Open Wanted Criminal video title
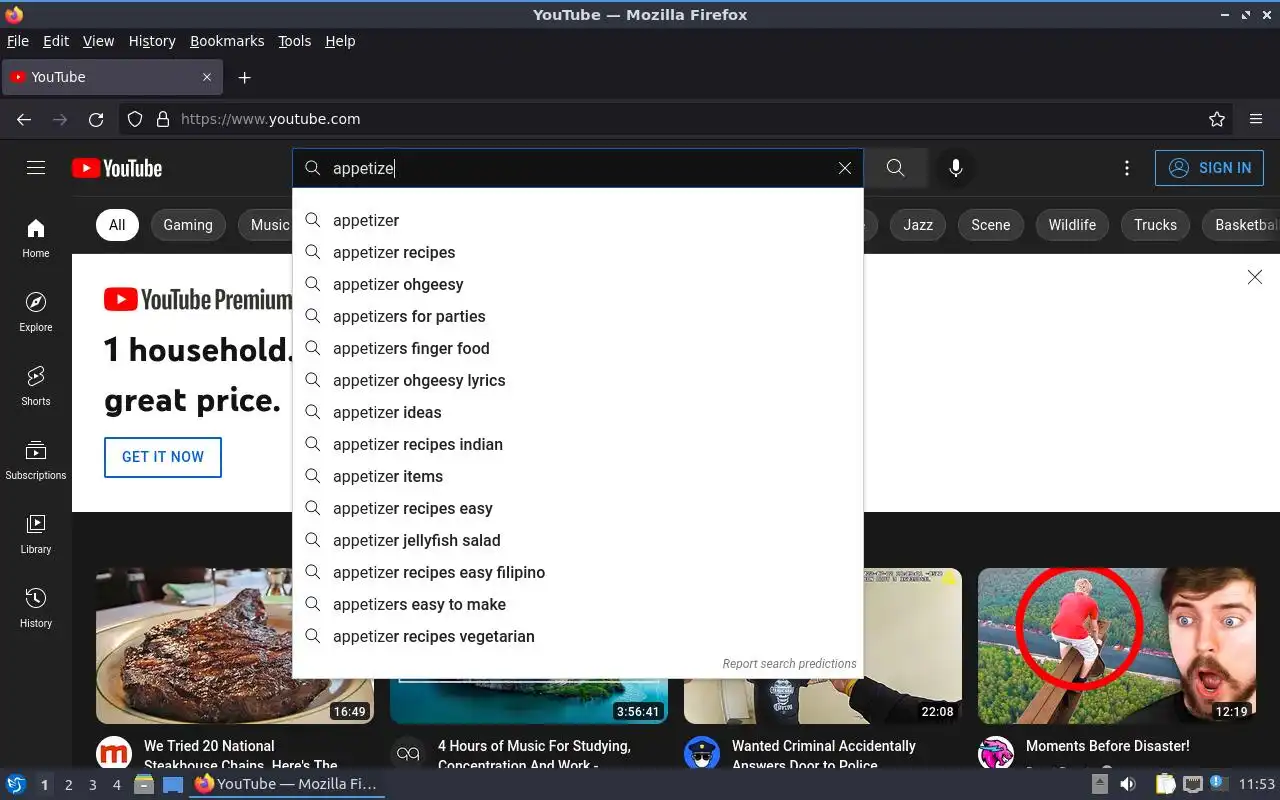 click(x=824, y=755)
